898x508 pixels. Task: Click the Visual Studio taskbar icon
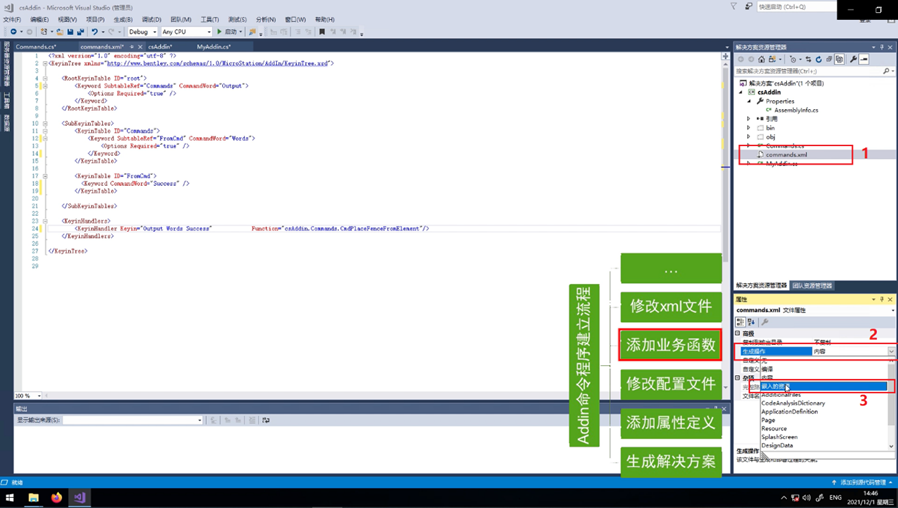pyautogui.click(x=80, y=497)
